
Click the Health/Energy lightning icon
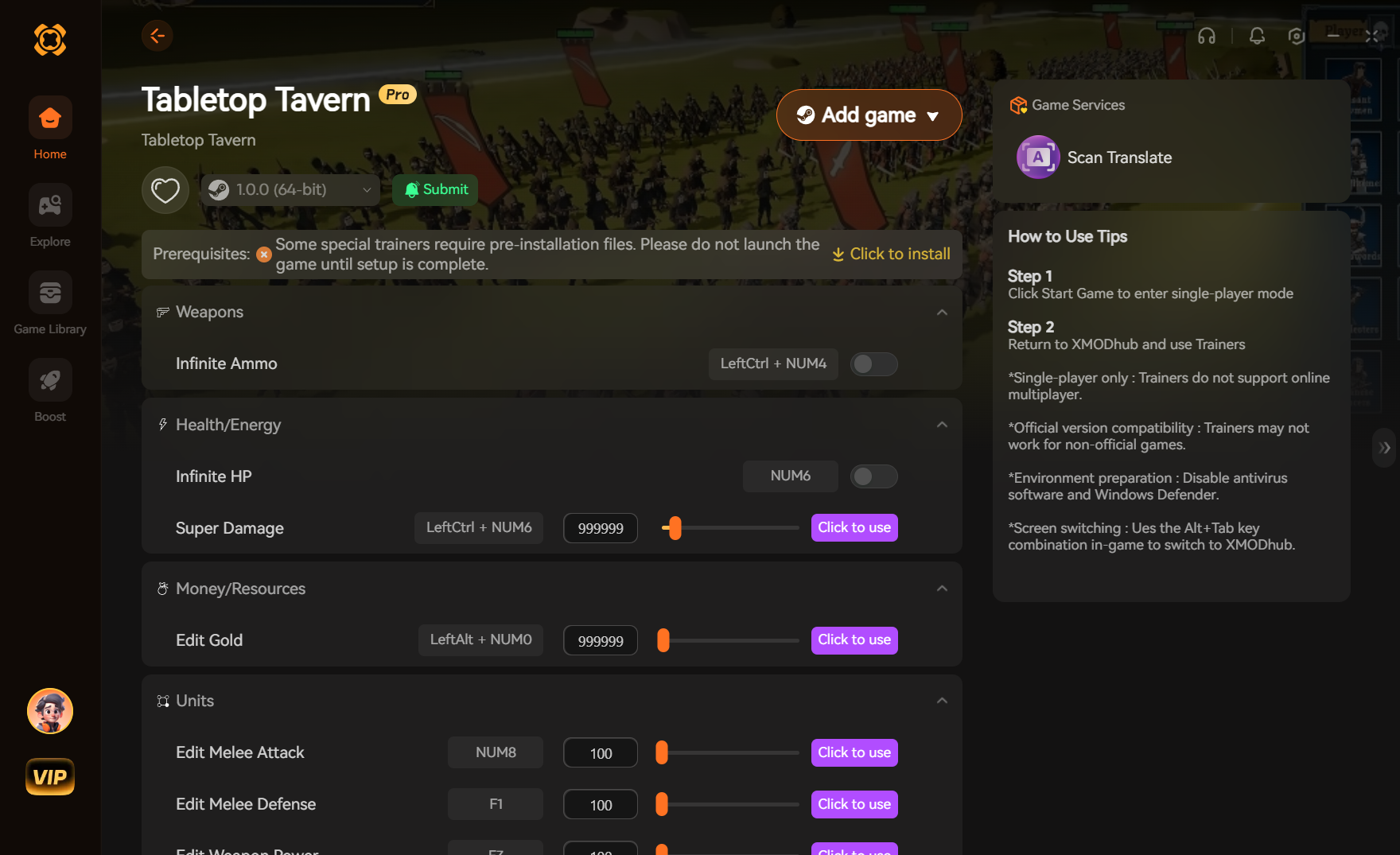pyautogui.click(x=163, y=425)
